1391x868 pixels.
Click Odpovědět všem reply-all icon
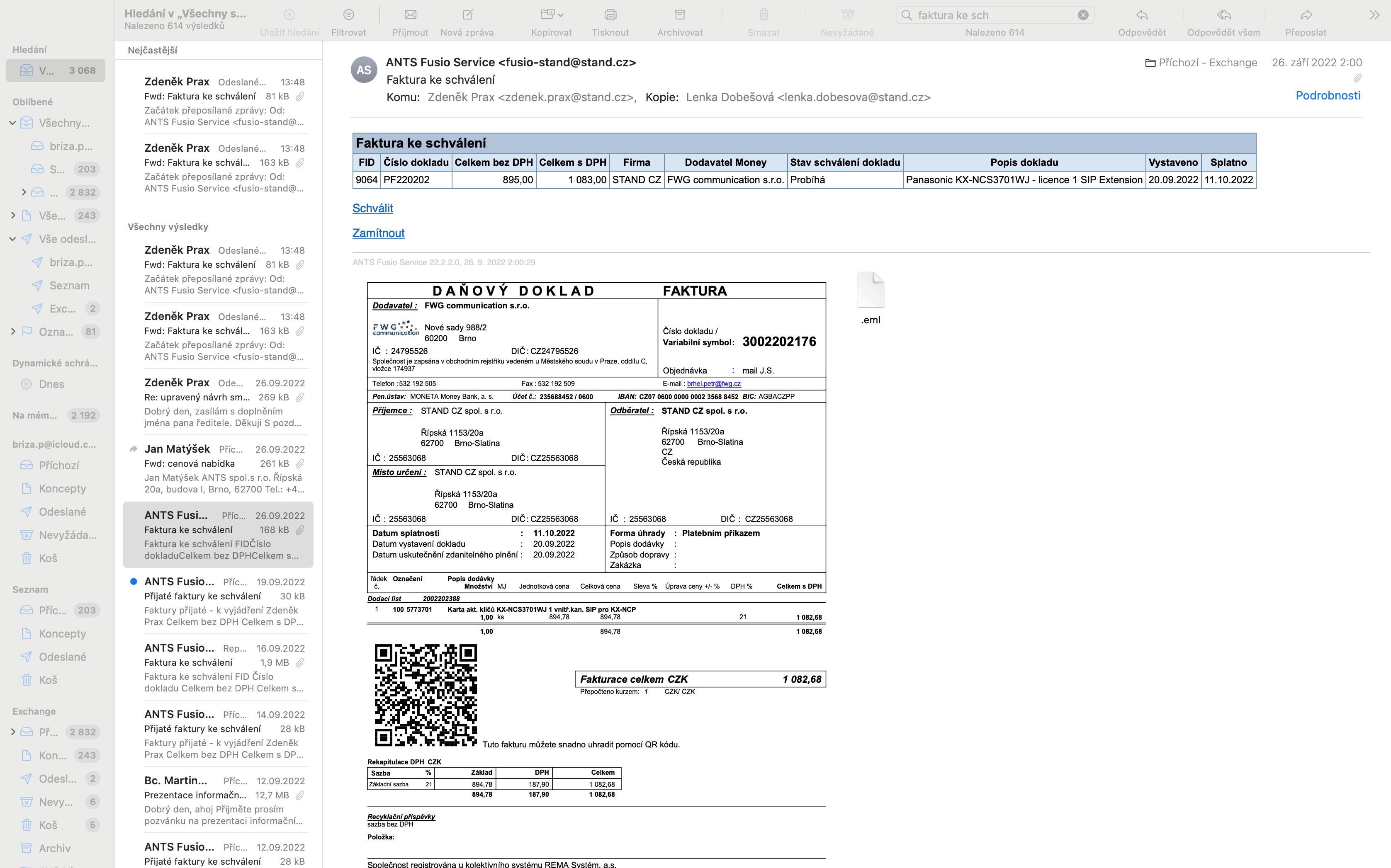click(x=1223, y=15)
